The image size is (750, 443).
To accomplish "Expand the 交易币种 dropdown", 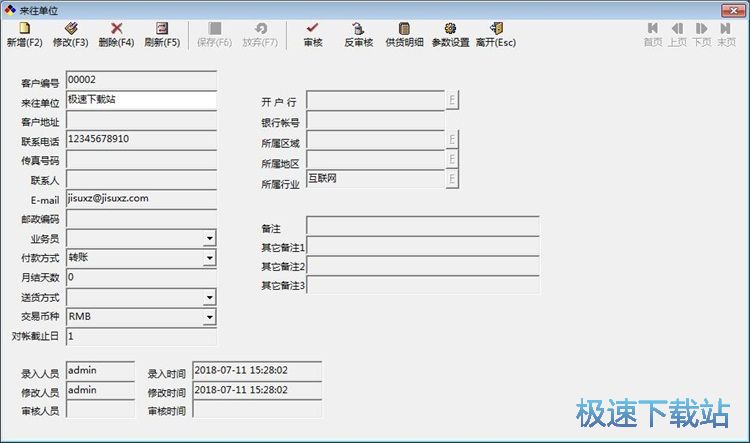I will click(210, 317).
